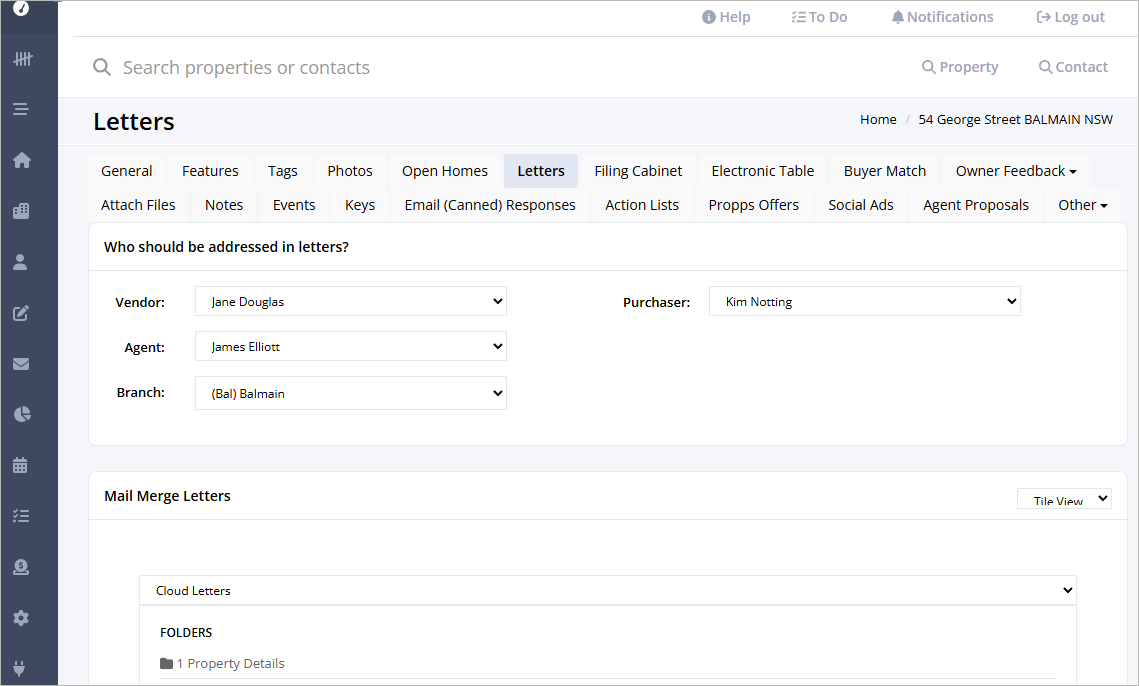
Task: Switch to the Filing Cabinet tab
Action: [638, 171]
